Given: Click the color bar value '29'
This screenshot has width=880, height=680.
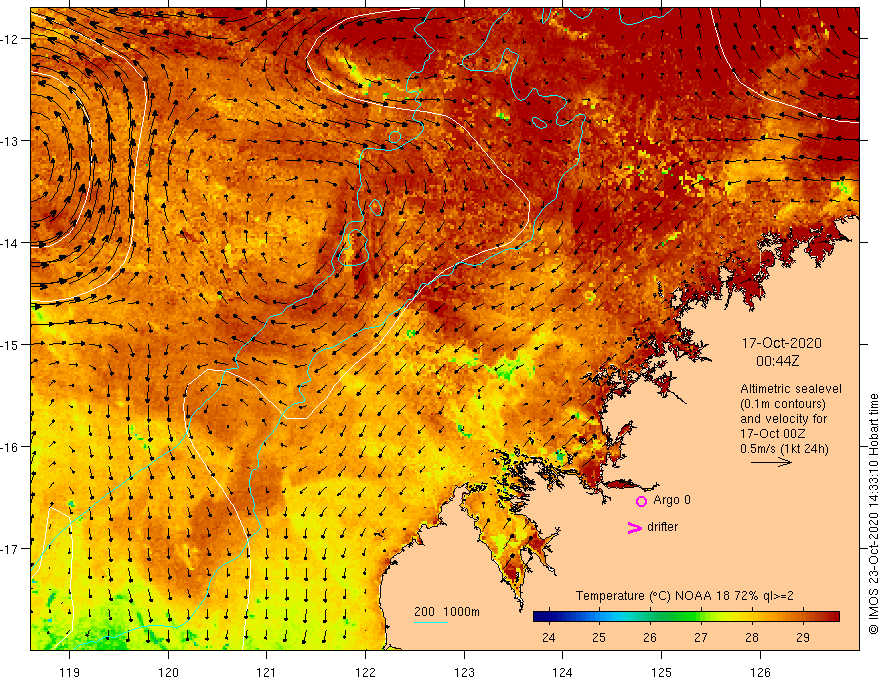Looking at the screenshot, I should point(803,637).
